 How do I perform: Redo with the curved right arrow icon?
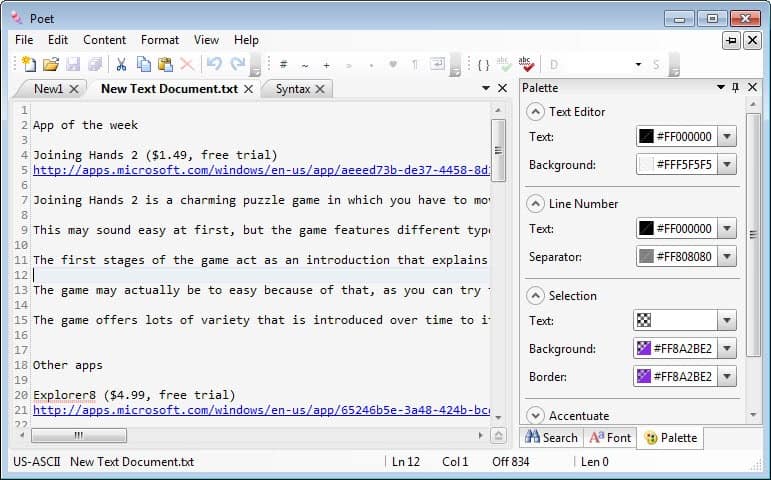click(x=238, y=63)
